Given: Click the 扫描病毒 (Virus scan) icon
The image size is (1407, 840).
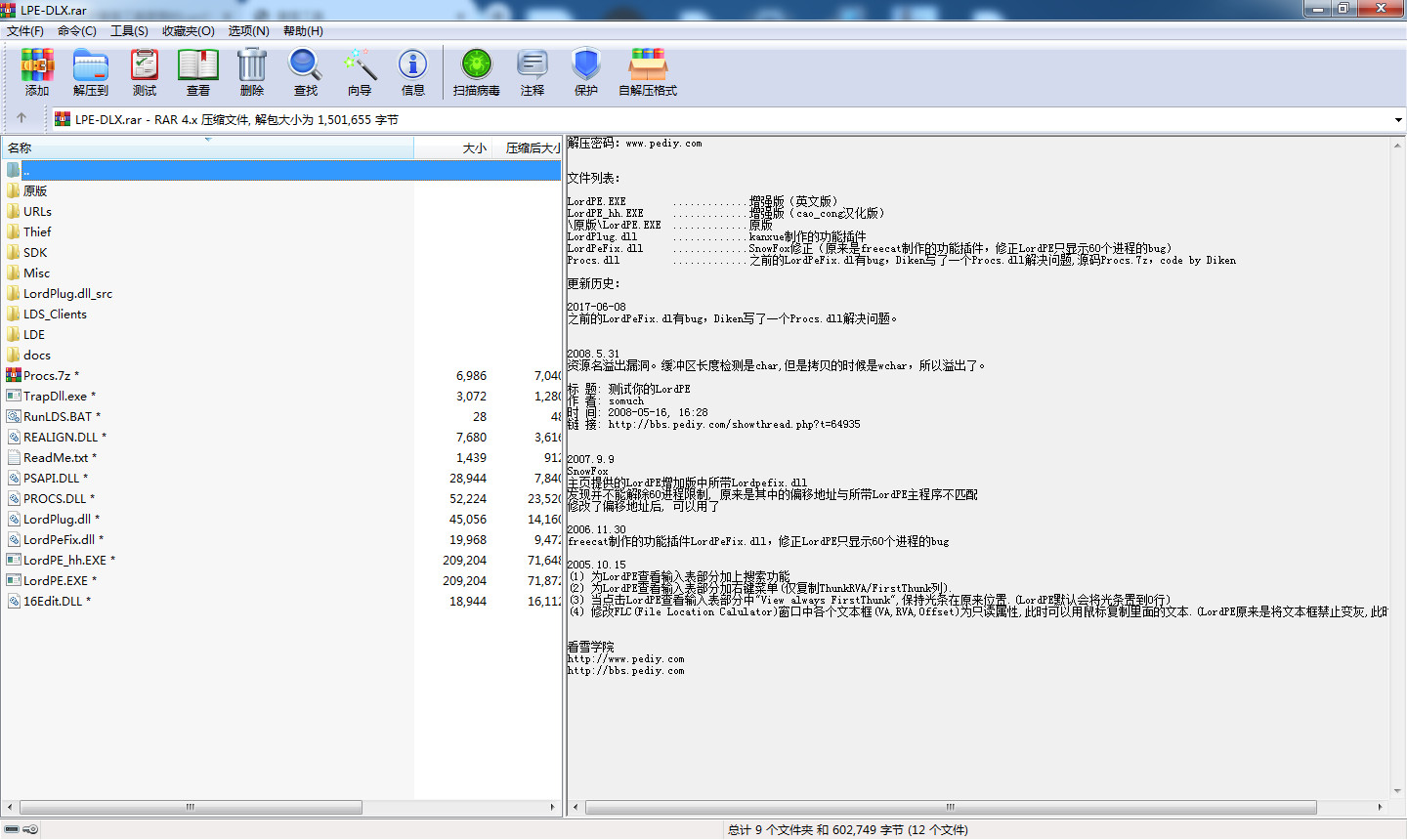Looking at the screenshot, I should 477,72.
